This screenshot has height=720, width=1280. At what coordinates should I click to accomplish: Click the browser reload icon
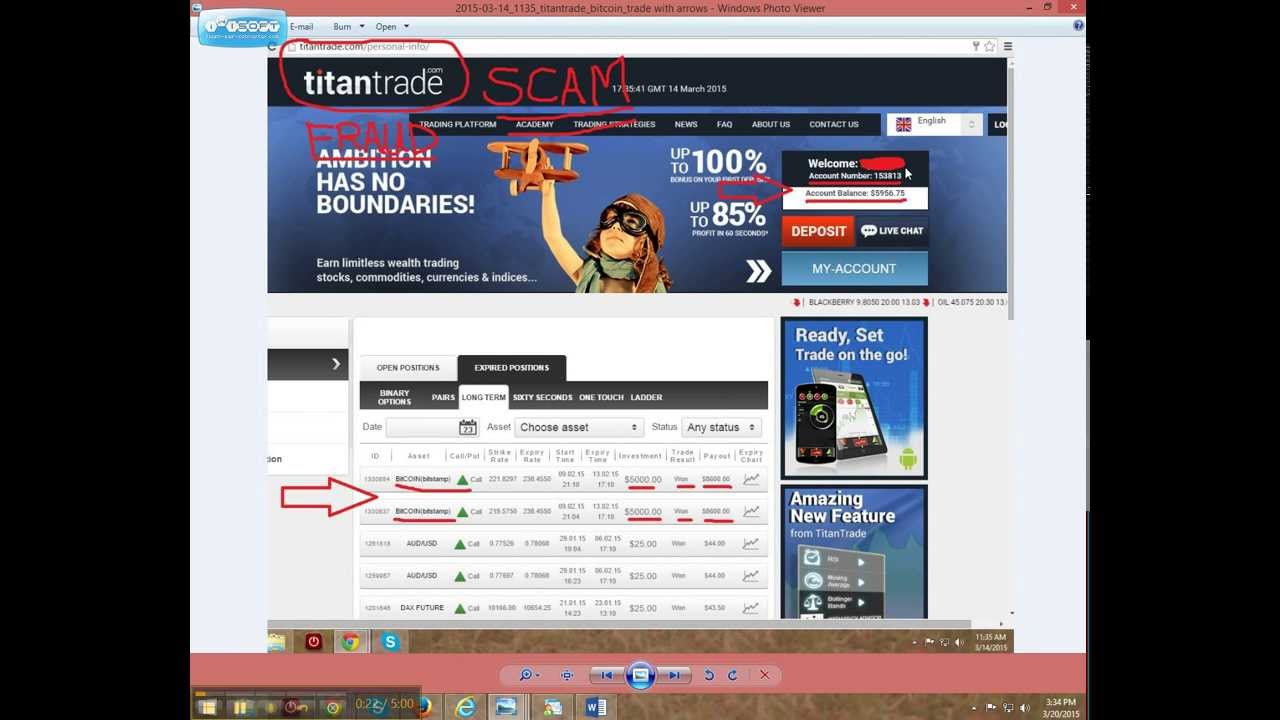pyautogui.click(x=272, y=46)
